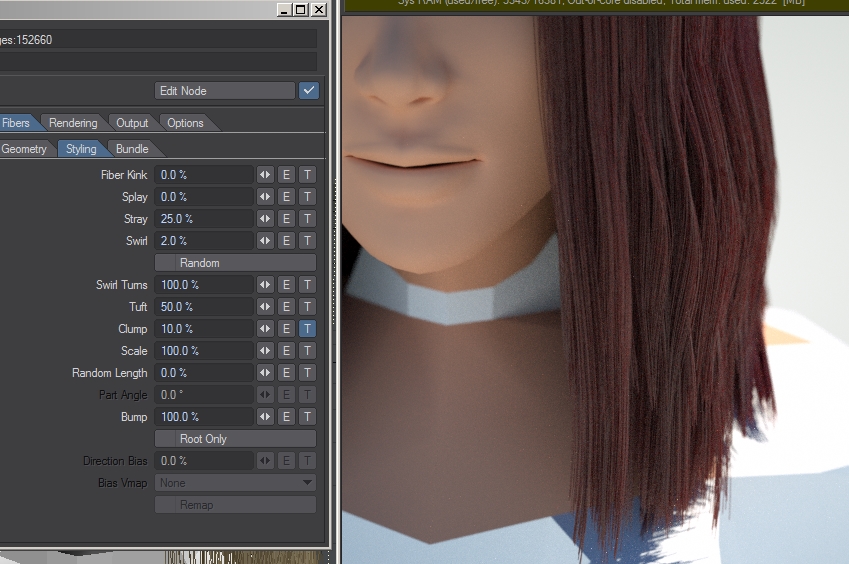The image size is (849, 564).
Task: Open the Geometry sub-tab
Action: [x=24, y=149]
